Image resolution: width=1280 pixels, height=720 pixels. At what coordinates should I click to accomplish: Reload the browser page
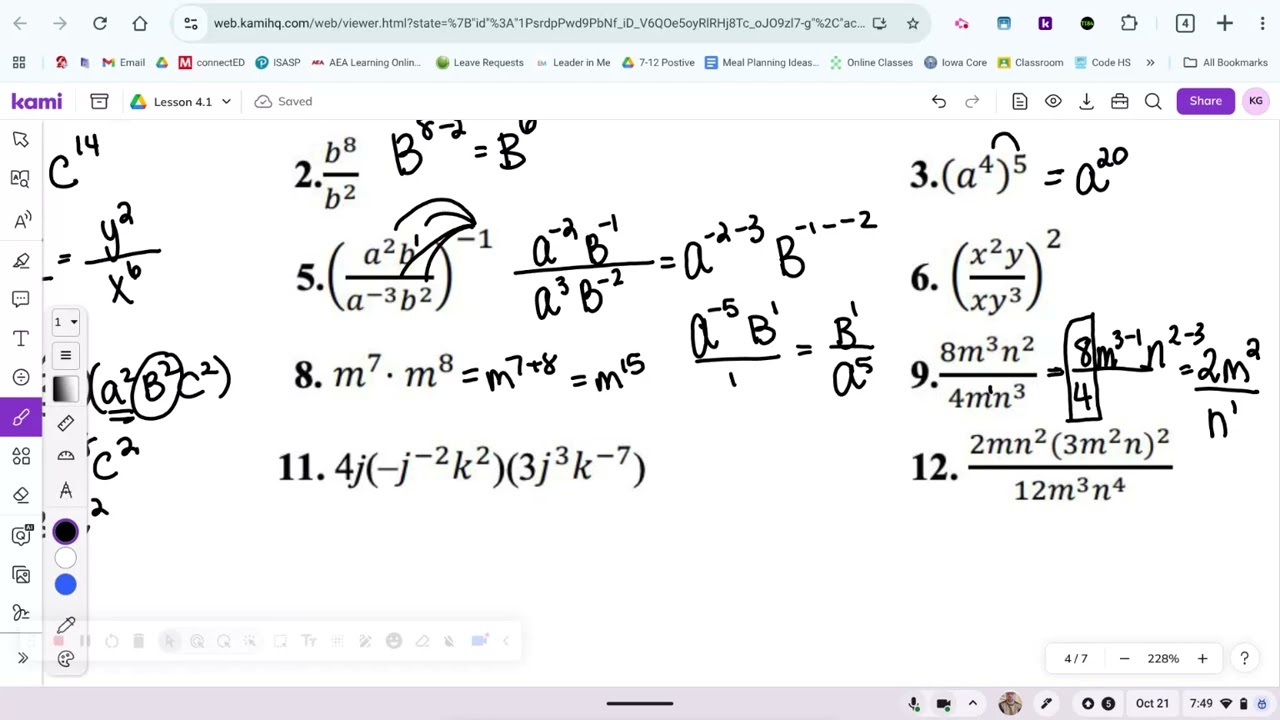pyautogui.click(x=100, y=23)
